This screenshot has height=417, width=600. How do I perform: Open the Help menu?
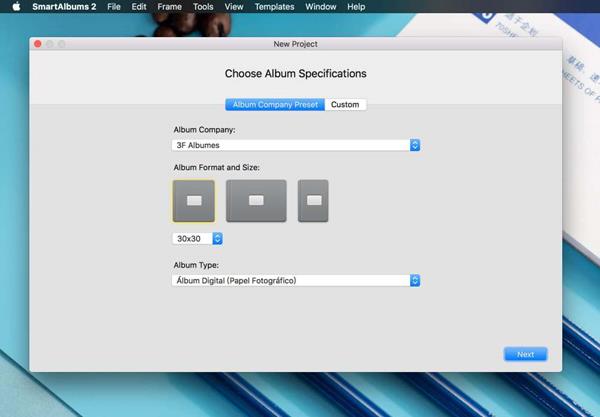point(356,7)
